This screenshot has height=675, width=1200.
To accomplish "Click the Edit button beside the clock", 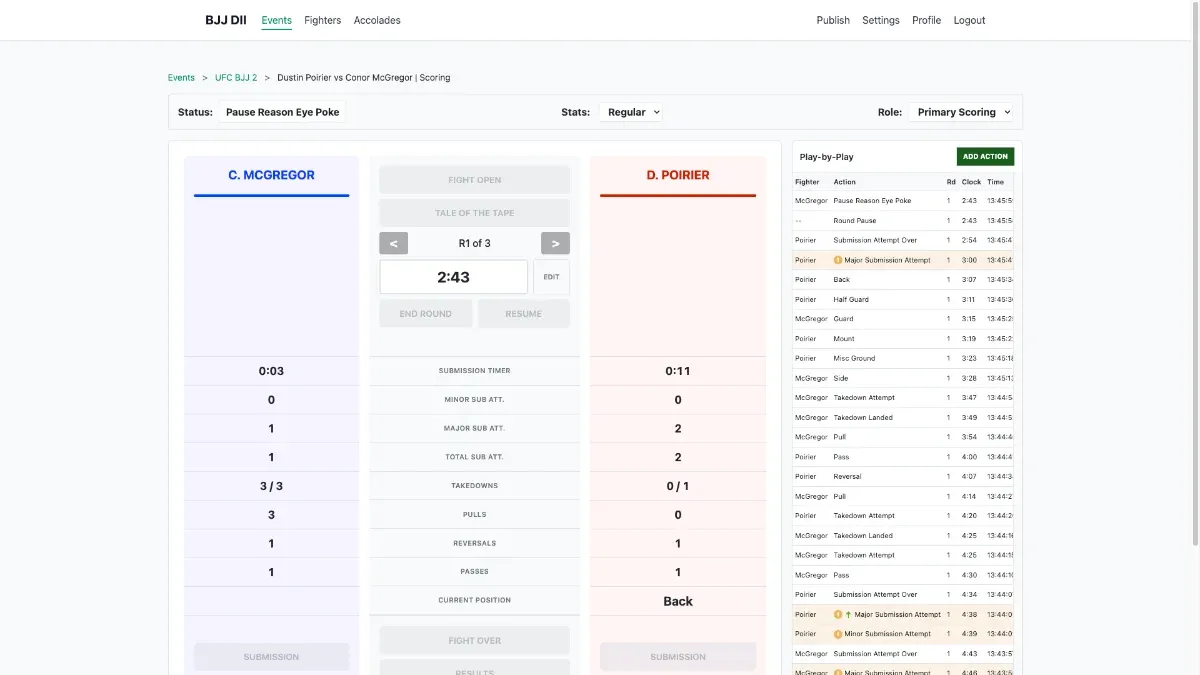I will point(551,277).
